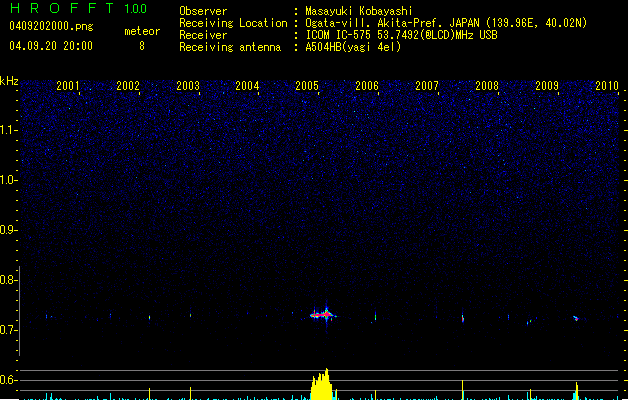629x400 pixels.
Task: Click the 0.9 frequency axis label
Action: [x=9, y=230]
